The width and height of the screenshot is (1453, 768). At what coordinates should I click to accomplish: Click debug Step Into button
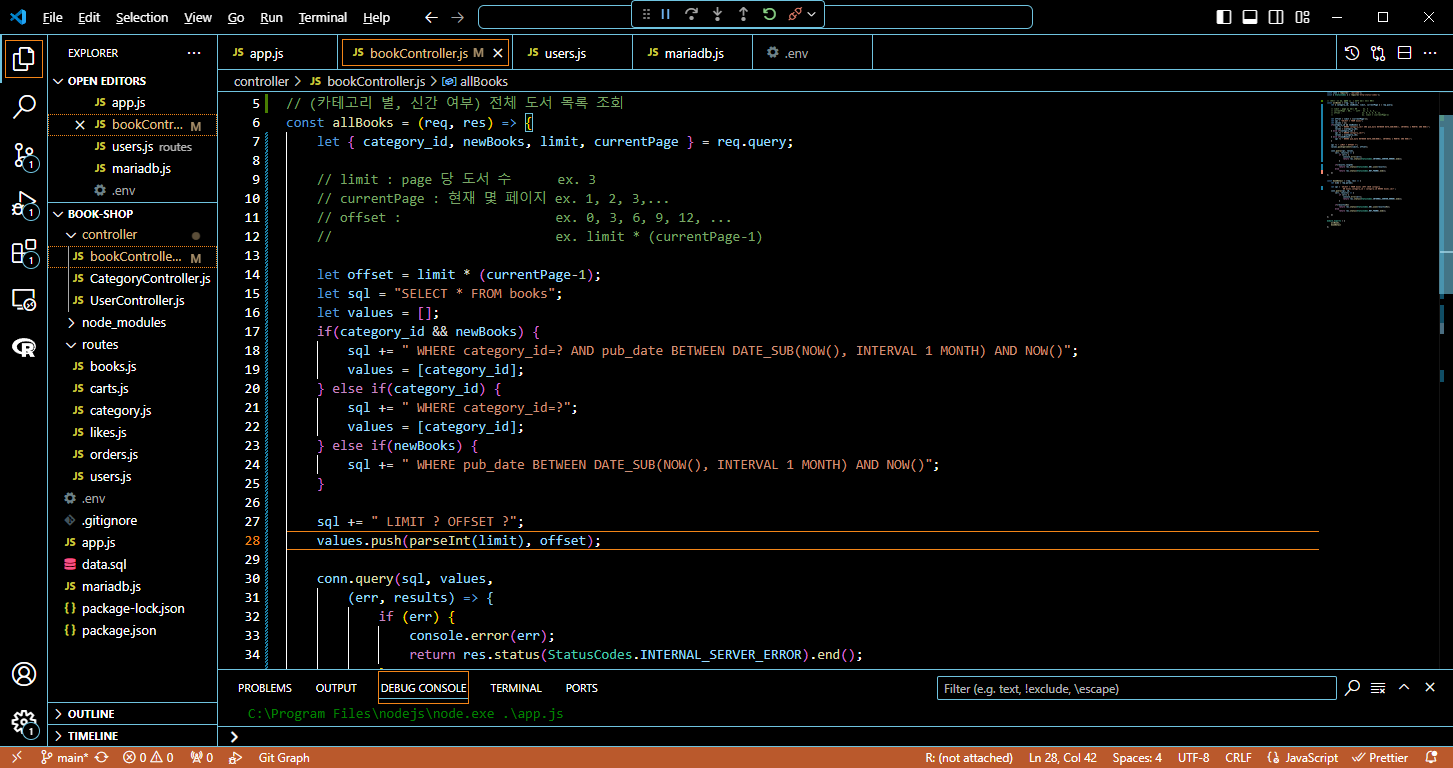click(717, 14)
